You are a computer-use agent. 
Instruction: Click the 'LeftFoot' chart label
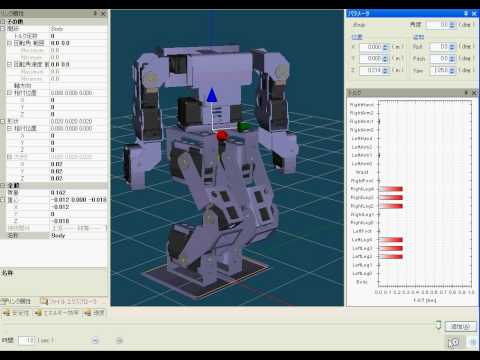(x=362, y=231)
